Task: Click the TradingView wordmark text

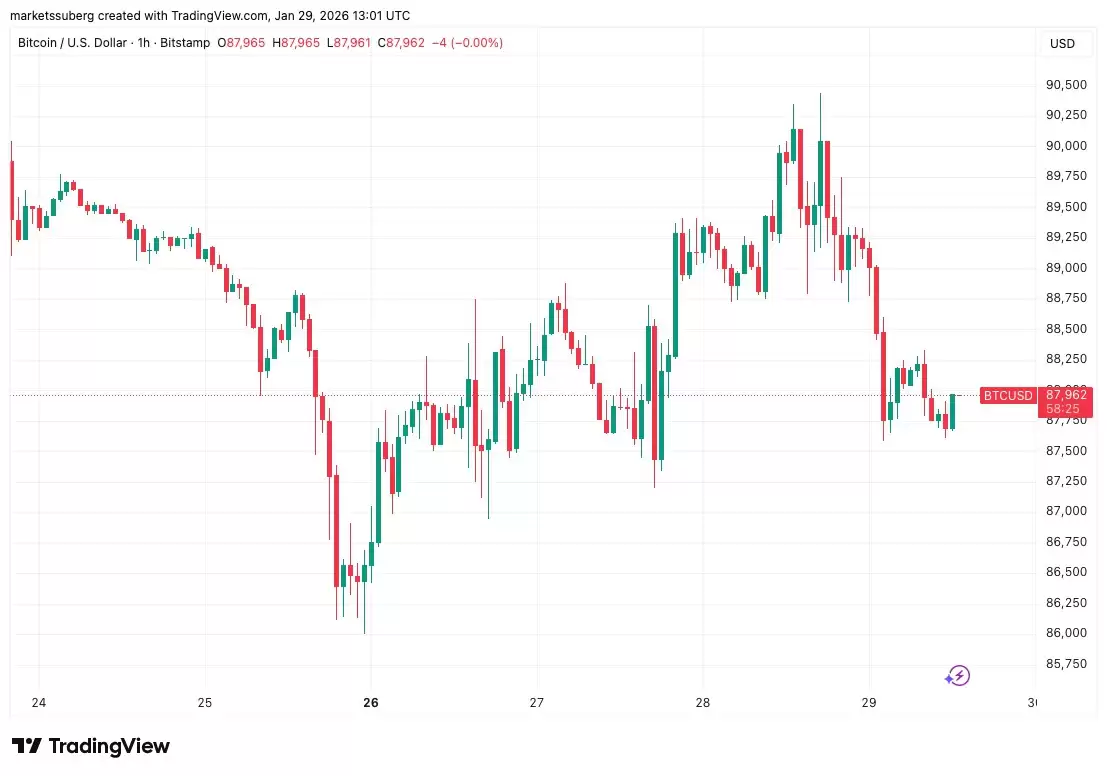Action: point(109,746)
